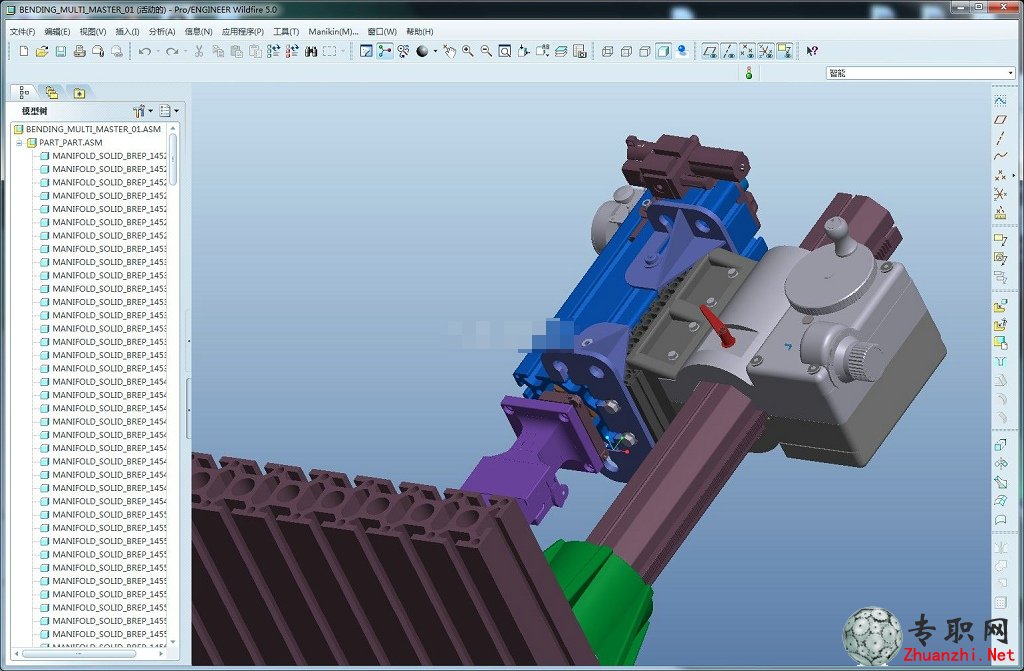The width and height of the screenshot is (1024, 671).
Task: Click the Datum Plane tool
Action: click(x=1000, y=120)
